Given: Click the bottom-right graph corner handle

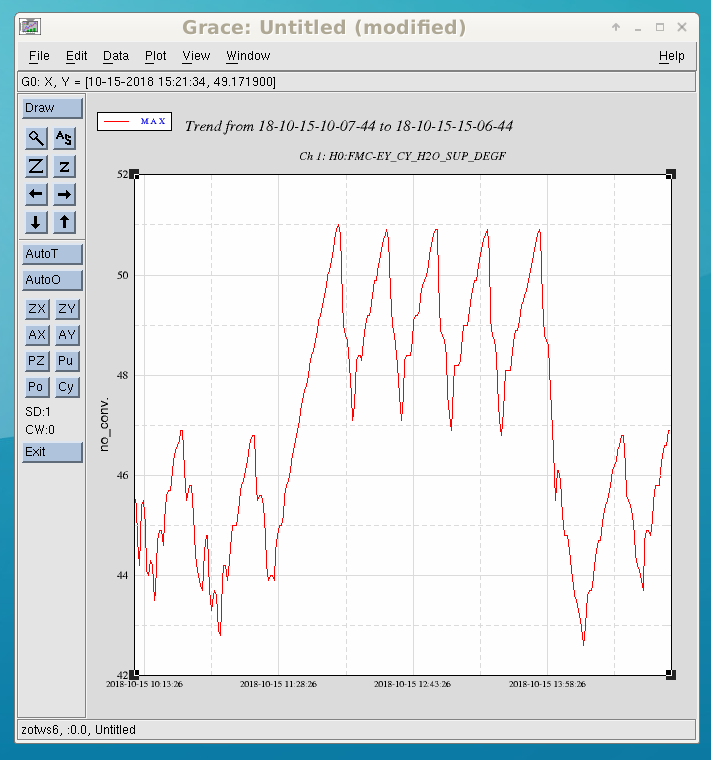Looking at the screenshot, I should [671, 674].
